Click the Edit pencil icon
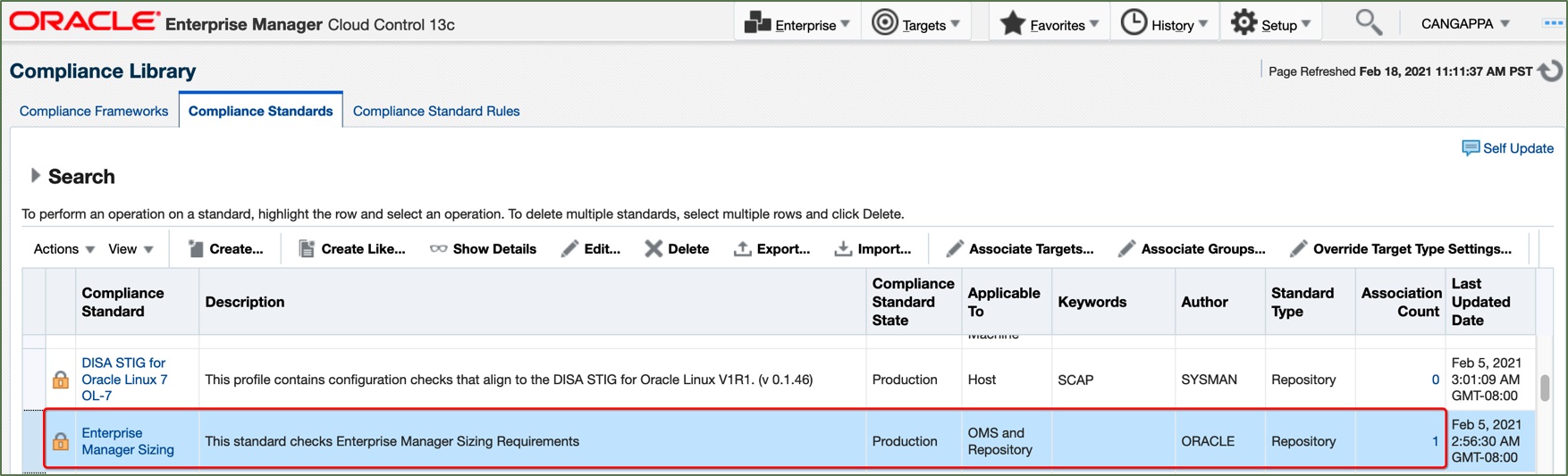The height and width of the screenshot is (476, 1568). [x=569, y=249]
